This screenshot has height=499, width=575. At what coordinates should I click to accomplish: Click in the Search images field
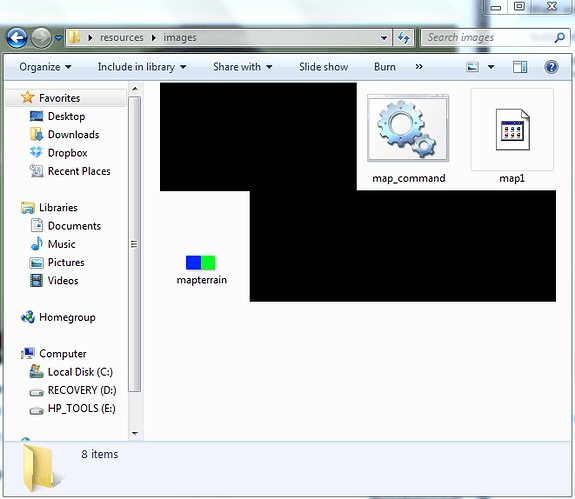coord(490,37)
